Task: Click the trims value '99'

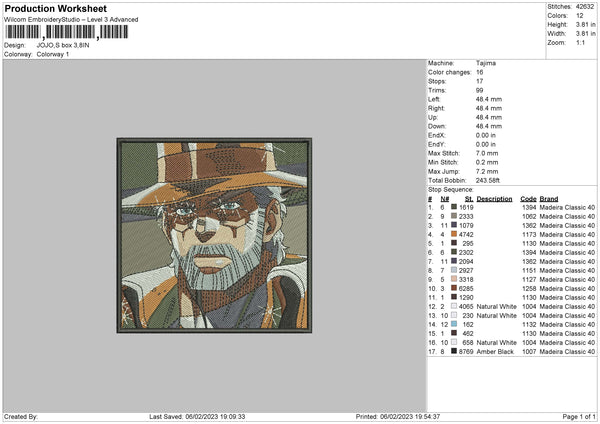Action: [479, 90]
